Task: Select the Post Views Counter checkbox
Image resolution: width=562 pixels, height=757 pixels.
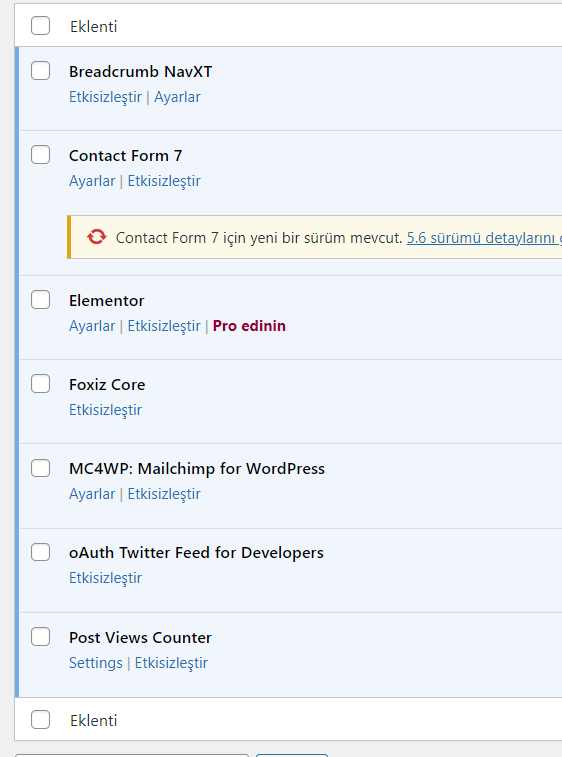Action: 41,637
